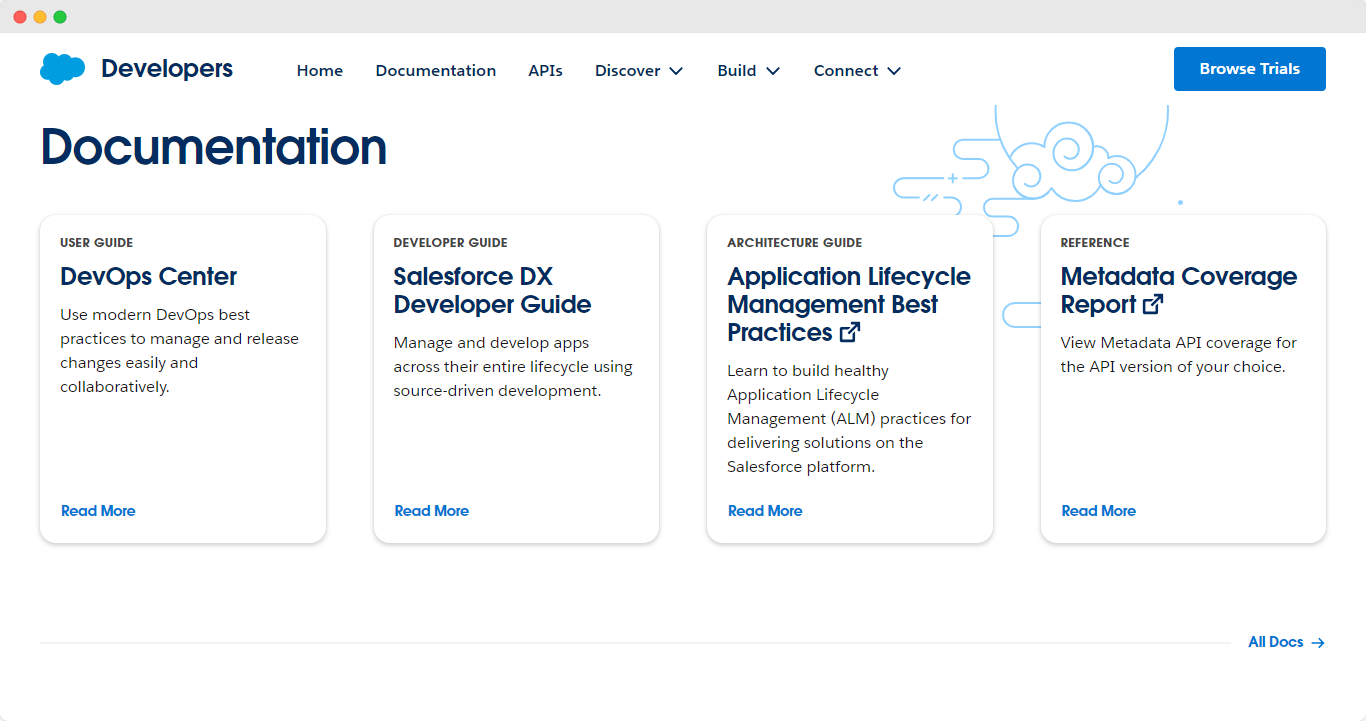
Task: Click the DEVELOPER GUIDE label
Action: point(450,243)
